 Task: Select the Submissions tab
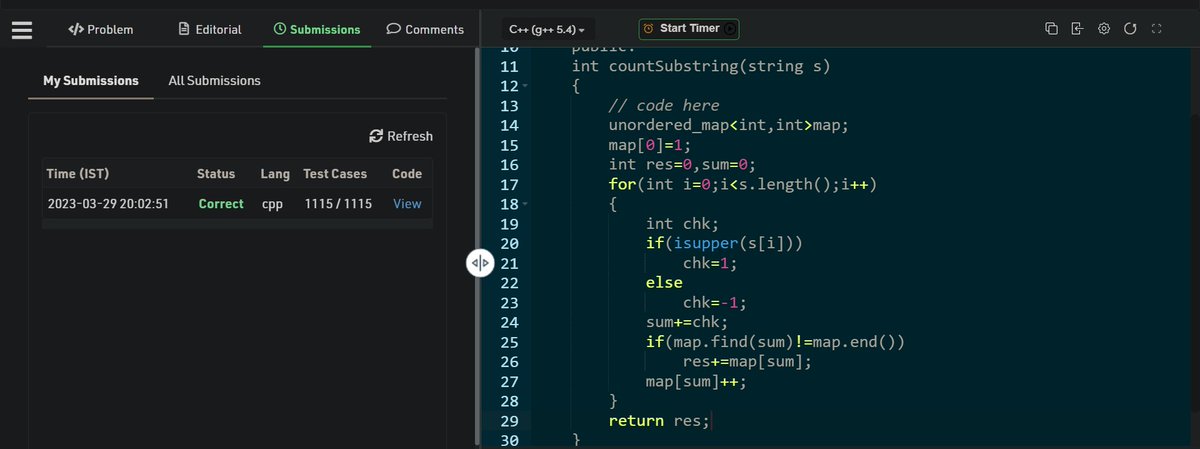click(x=317, y=29)
